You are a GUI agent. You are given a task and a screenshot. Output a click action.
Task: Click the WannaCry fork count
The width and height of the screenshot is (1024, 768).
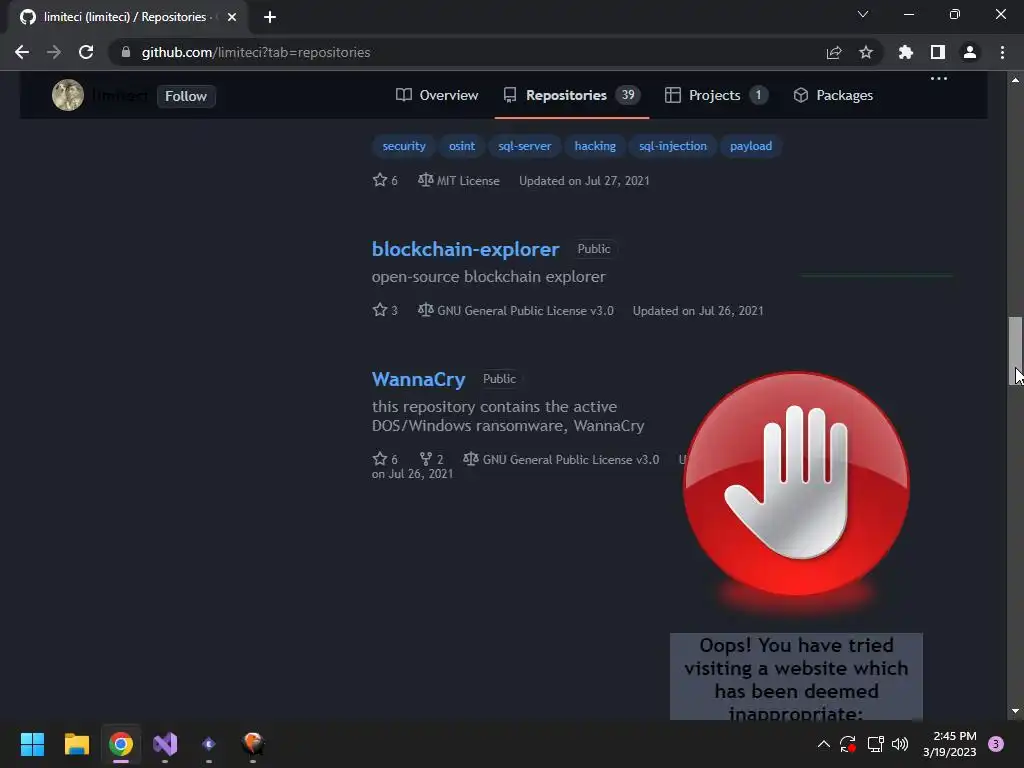[x=432, y=459]
